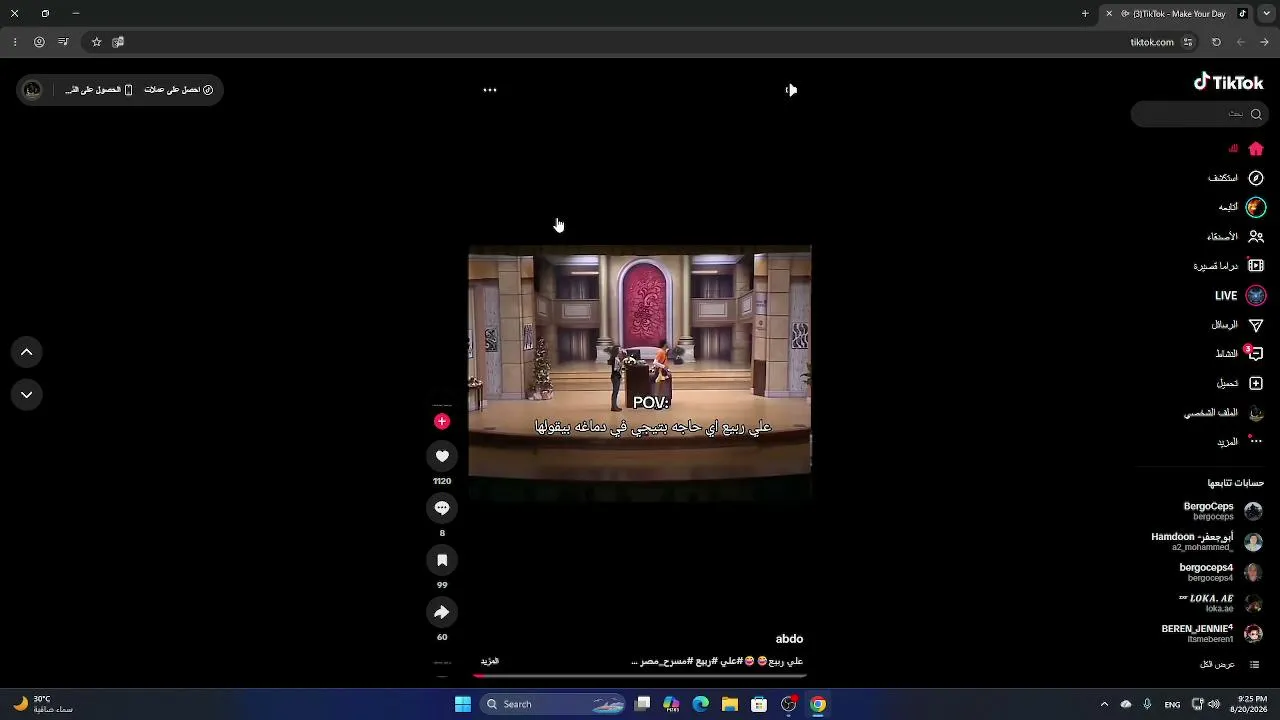Open the profile avatar in sidebar
This screenshot has height=720, width=1280.
[x=1256, y=413]
